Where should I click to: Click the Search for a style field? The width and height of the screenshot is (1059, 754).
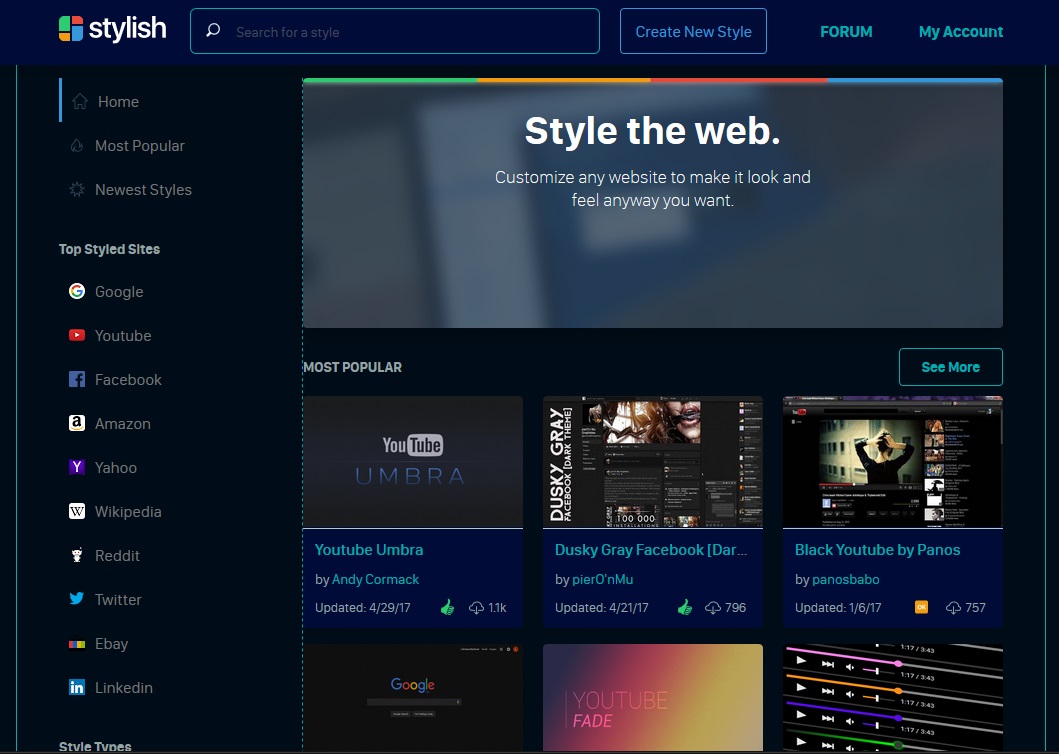point(395,31)
